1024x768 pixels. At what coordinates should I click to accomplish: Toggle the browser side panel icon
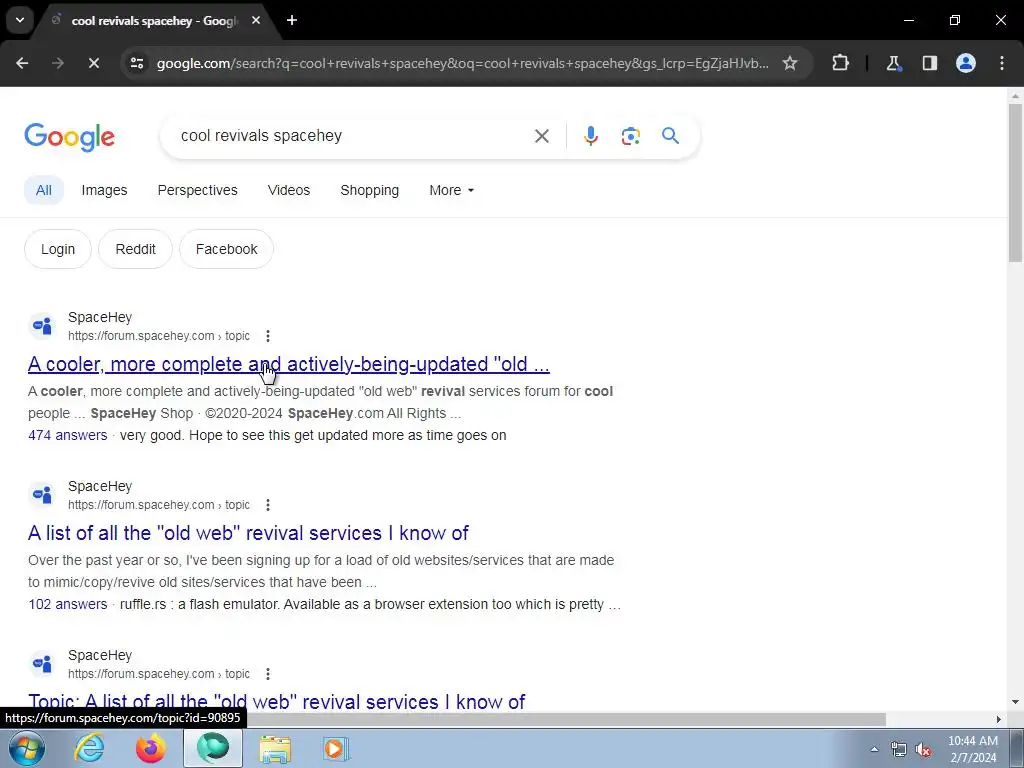click(x=930, y=63)
